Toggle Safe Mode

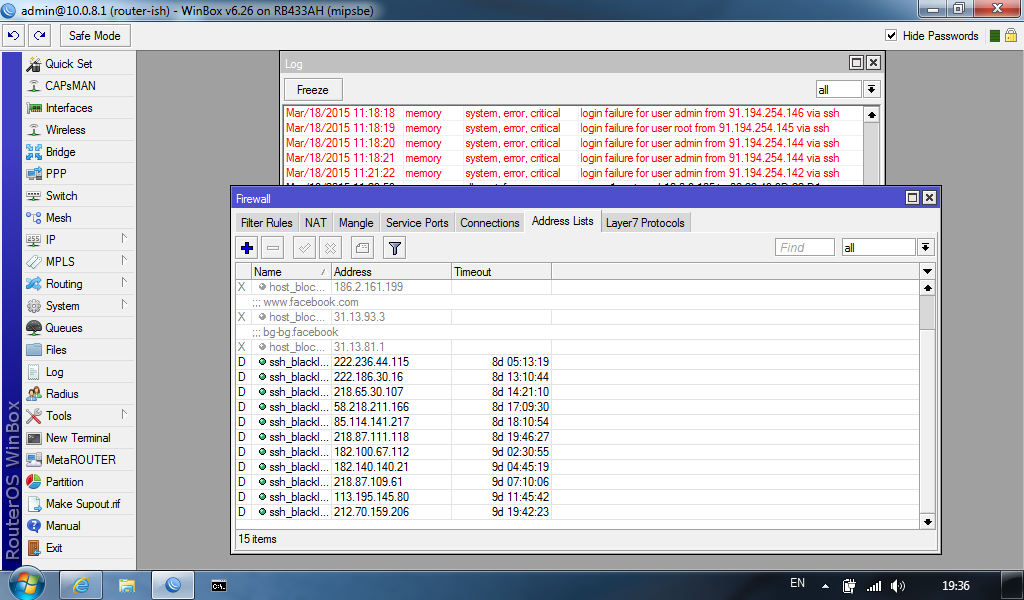click(x=94, y=36)
